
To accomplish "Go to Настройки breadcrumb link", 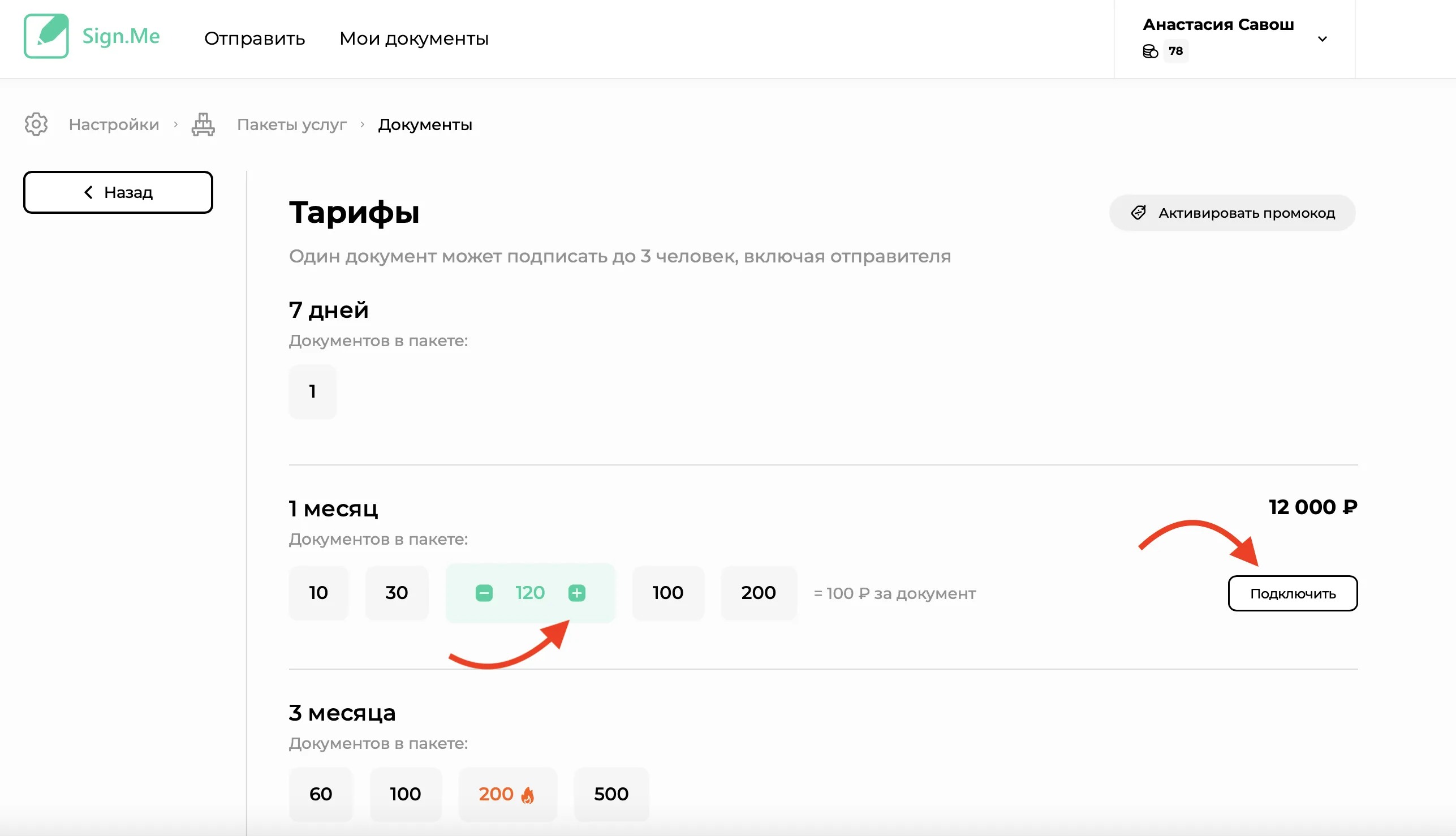I will click(x=114, y=124).
